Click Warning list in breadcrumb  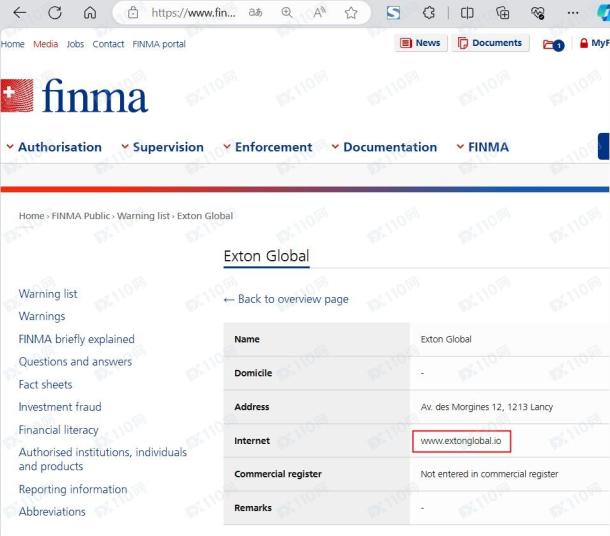[x=144, y=216]
